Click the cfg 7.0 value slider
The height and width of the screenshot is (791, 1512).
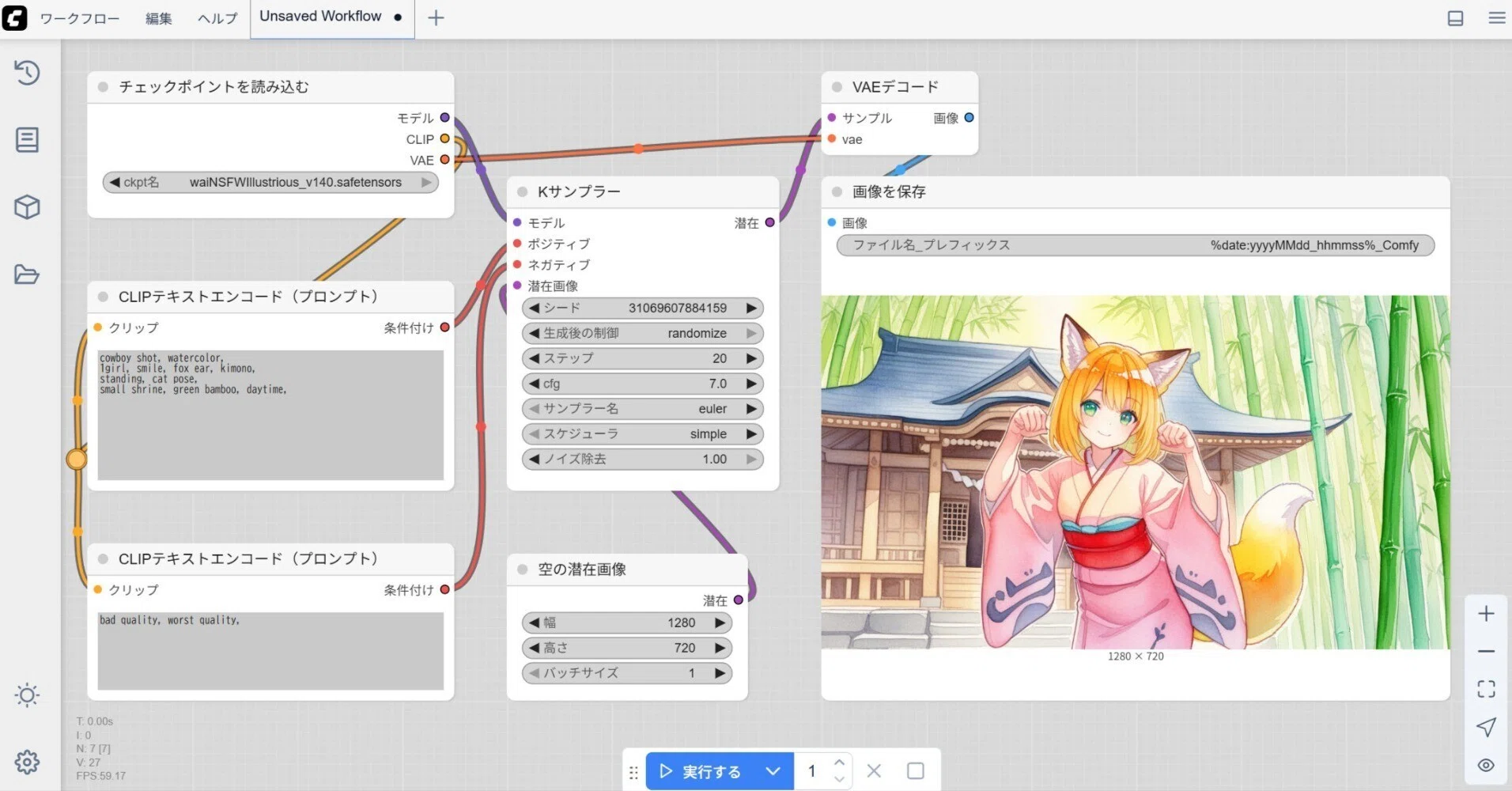(x=643, y=384)
